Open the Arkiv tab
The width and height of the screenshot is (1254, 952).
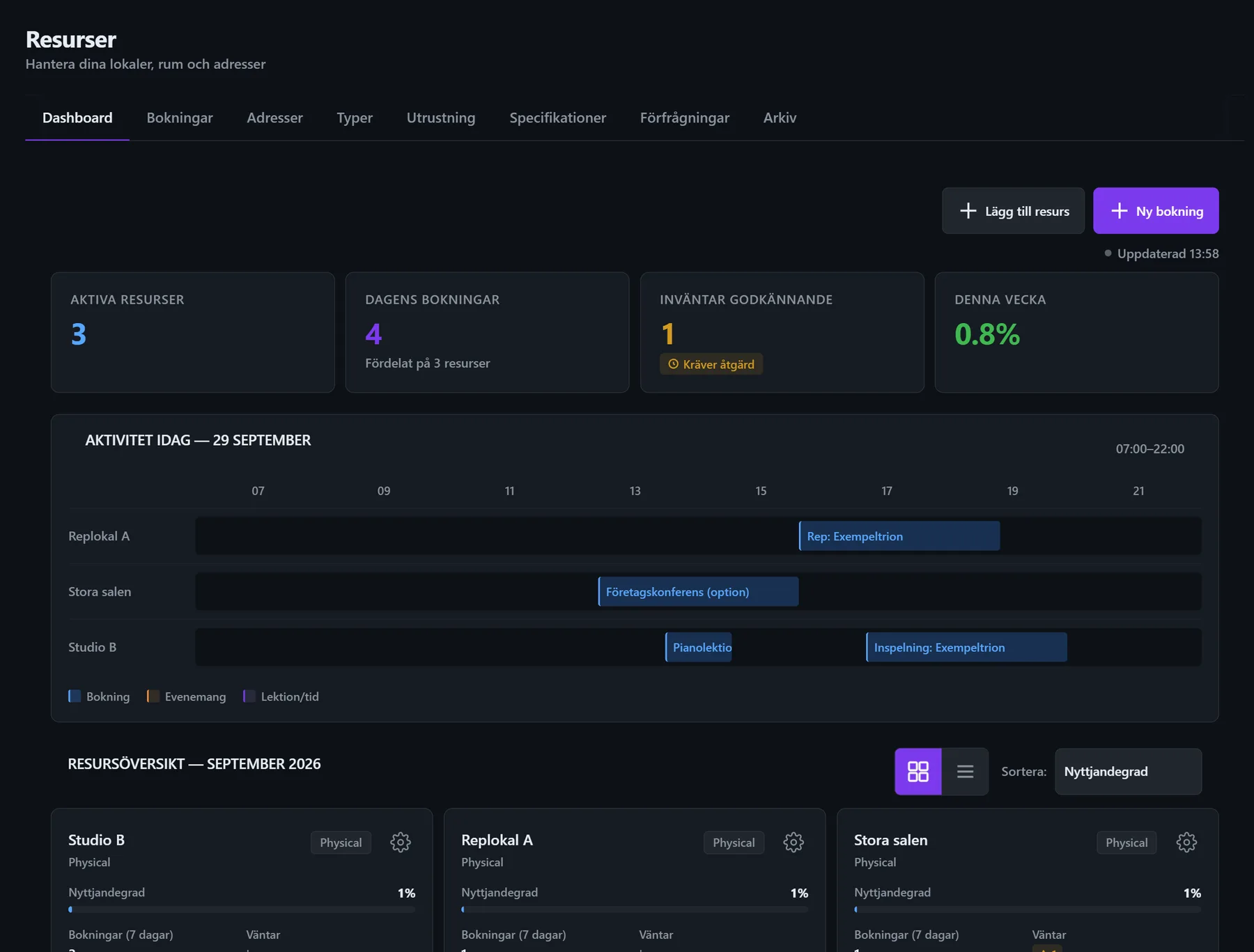[780, 118]
